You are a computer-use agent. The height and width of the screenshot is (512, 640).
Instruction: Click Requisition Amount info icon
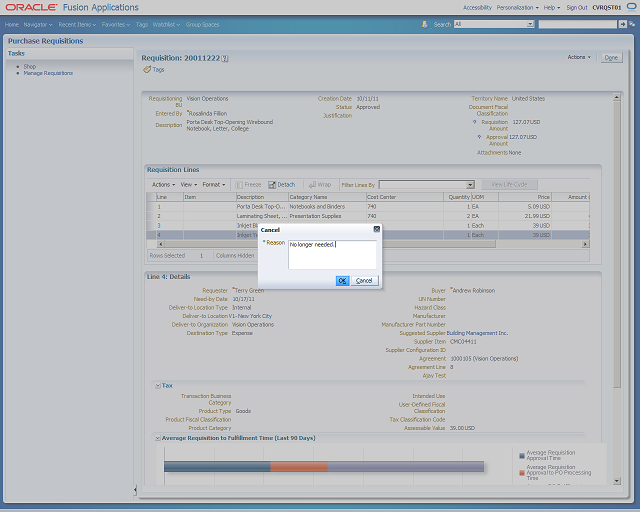point(474,122)
